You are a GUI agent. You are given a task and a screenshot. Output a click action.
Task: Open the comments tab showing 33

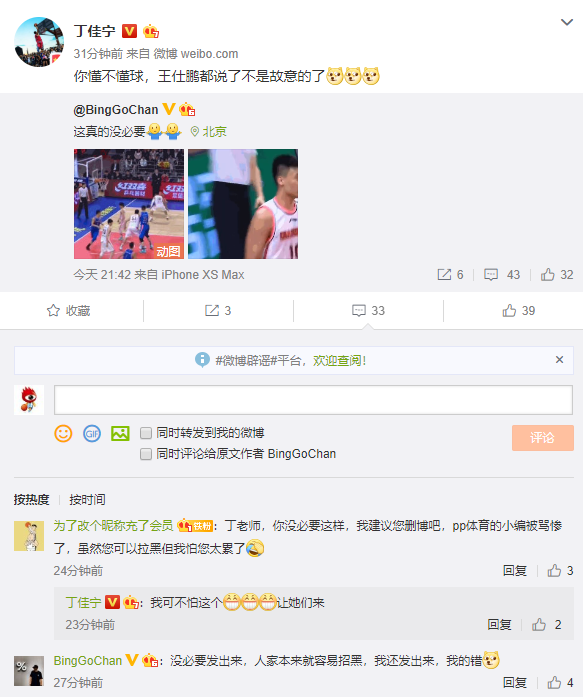pyautogui.click(x=368, y=310)
